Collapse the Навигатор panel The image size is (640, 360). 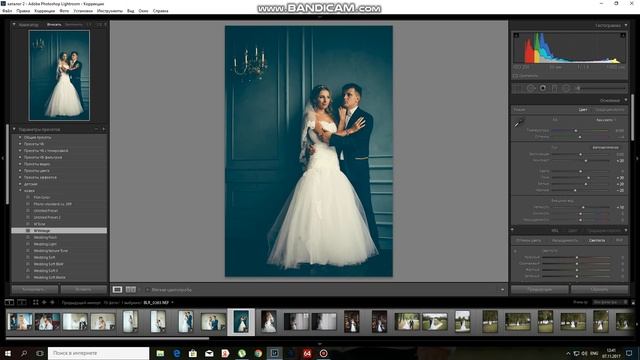[14, 24]
